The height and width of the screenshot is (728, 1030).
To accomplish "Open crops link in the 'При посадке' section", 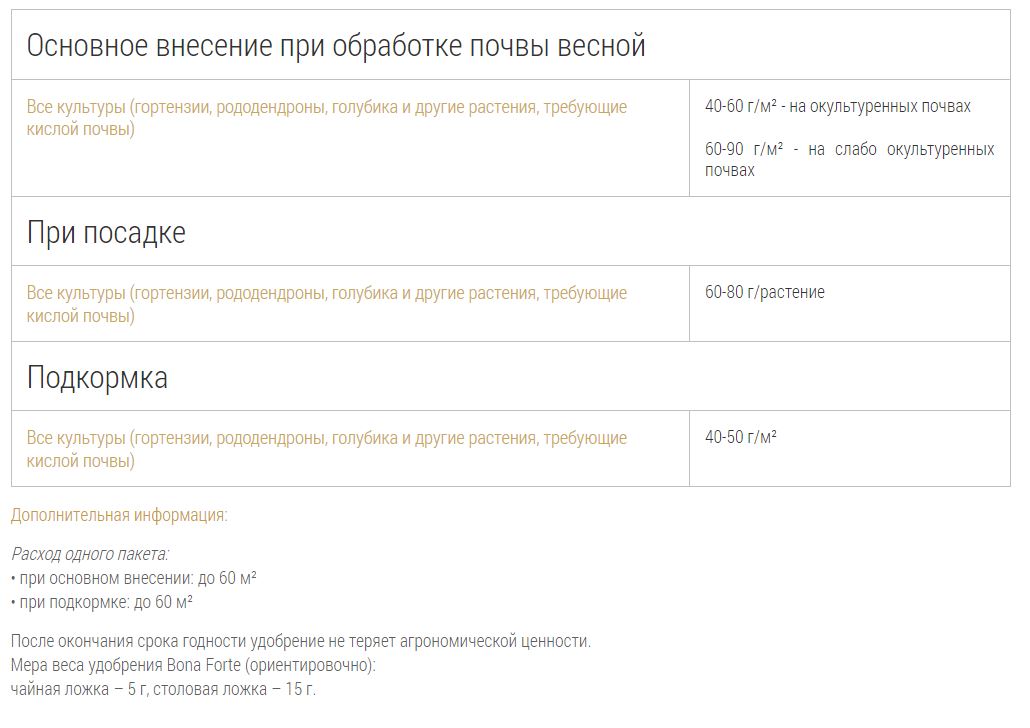I will (x=326, y=294).
